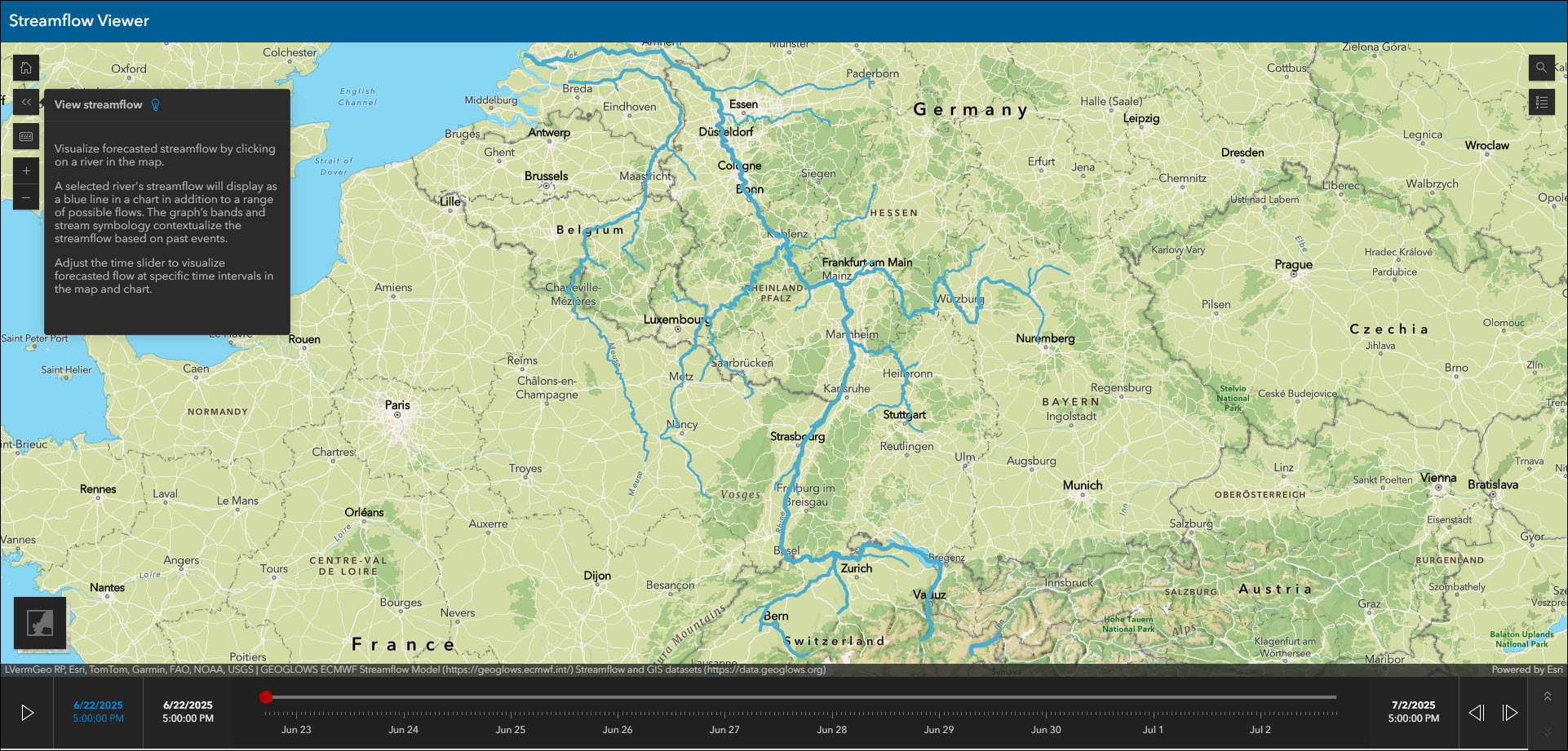
Task: Click the Dijon city label
Action: click(597, 576)
